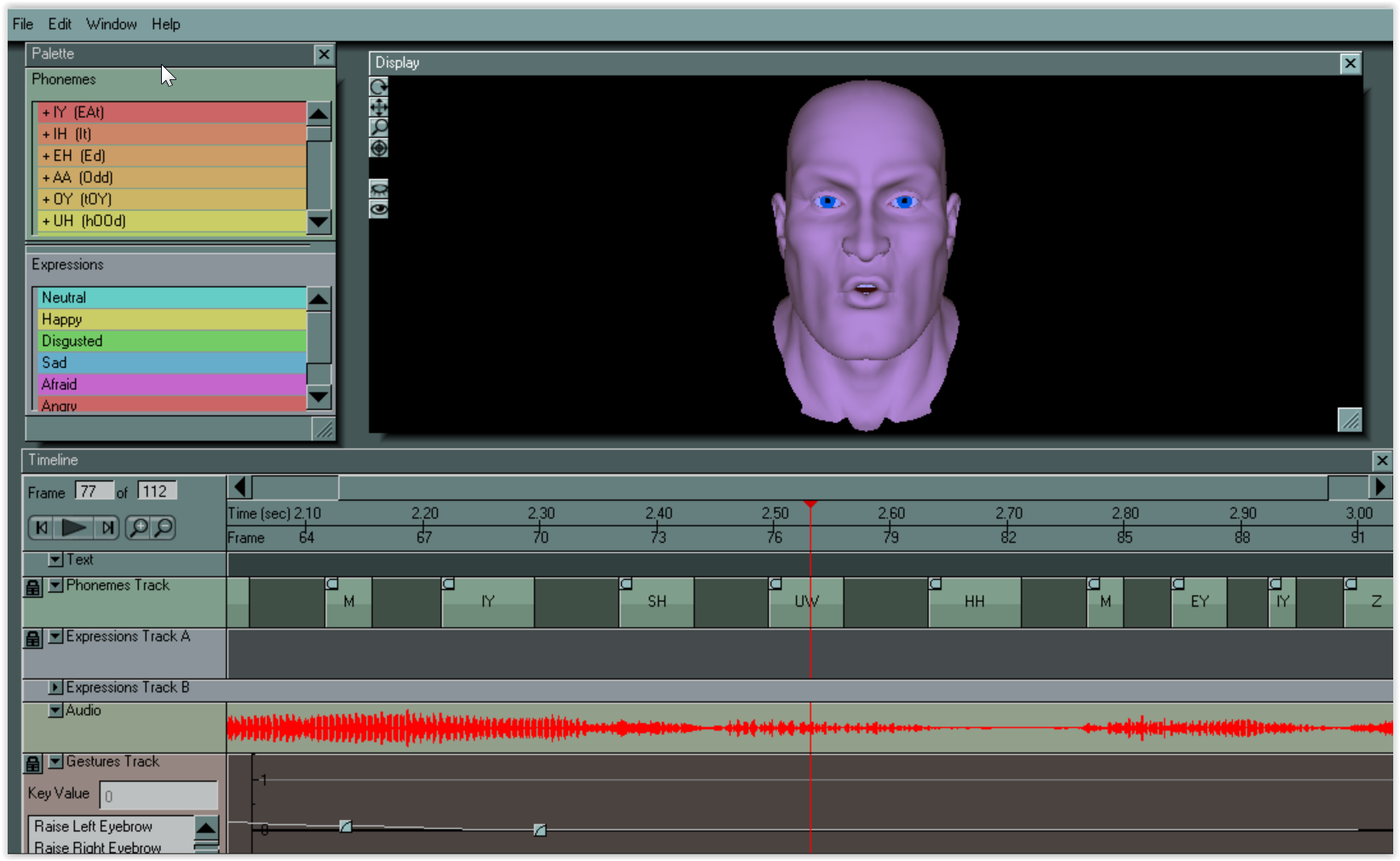Collapse the Phonemes Track
The height and width of the screenshot is (861, 1400).
coord(55,585)
